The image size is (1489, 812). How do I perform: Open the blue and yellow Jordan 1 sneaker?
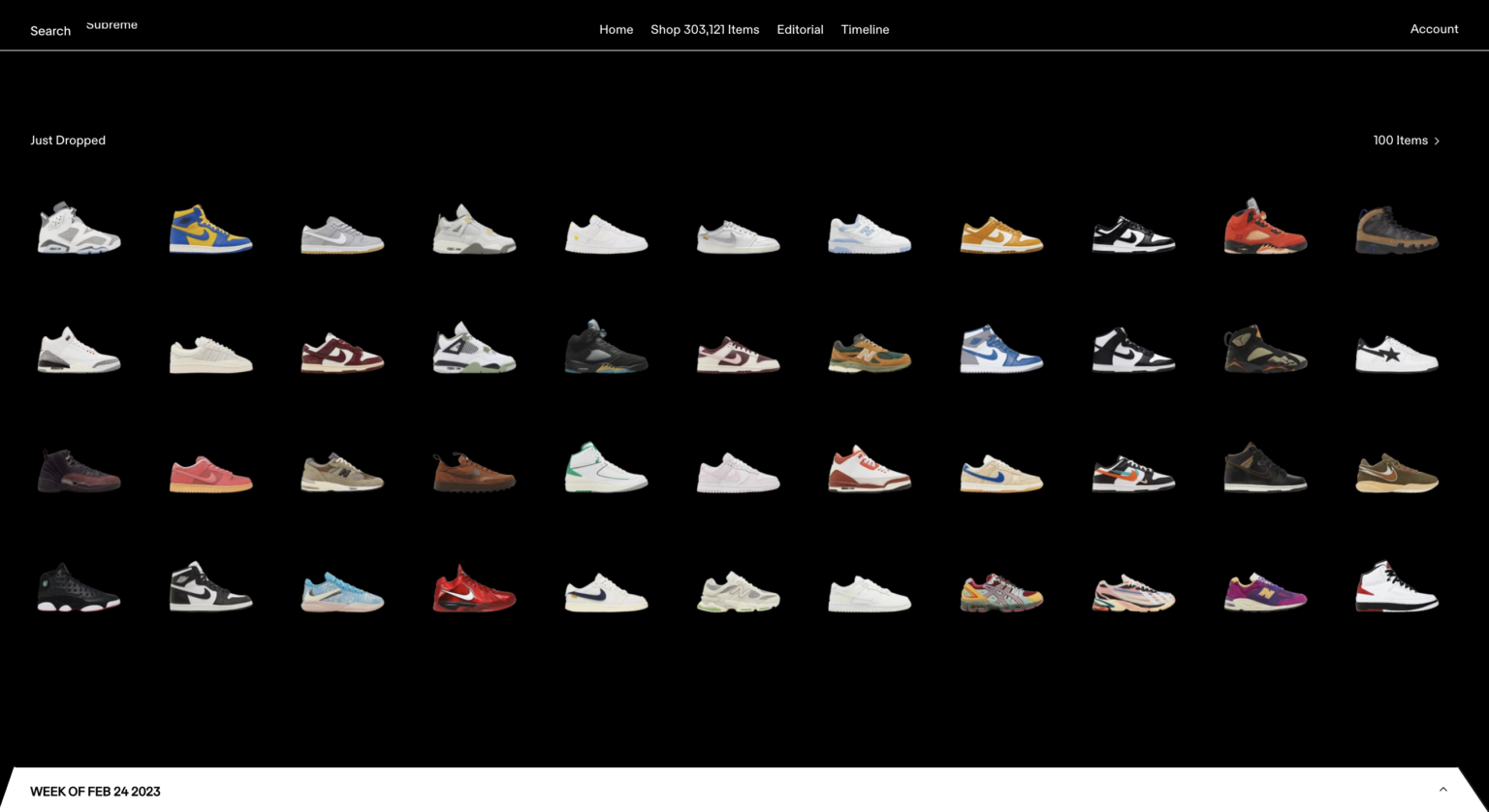pyautogui.click(x=210, y=230)
